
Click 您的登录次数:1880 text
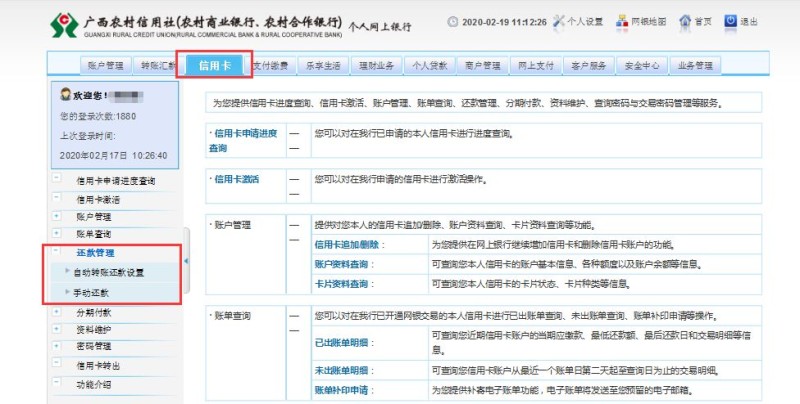(x=98, y=116)
